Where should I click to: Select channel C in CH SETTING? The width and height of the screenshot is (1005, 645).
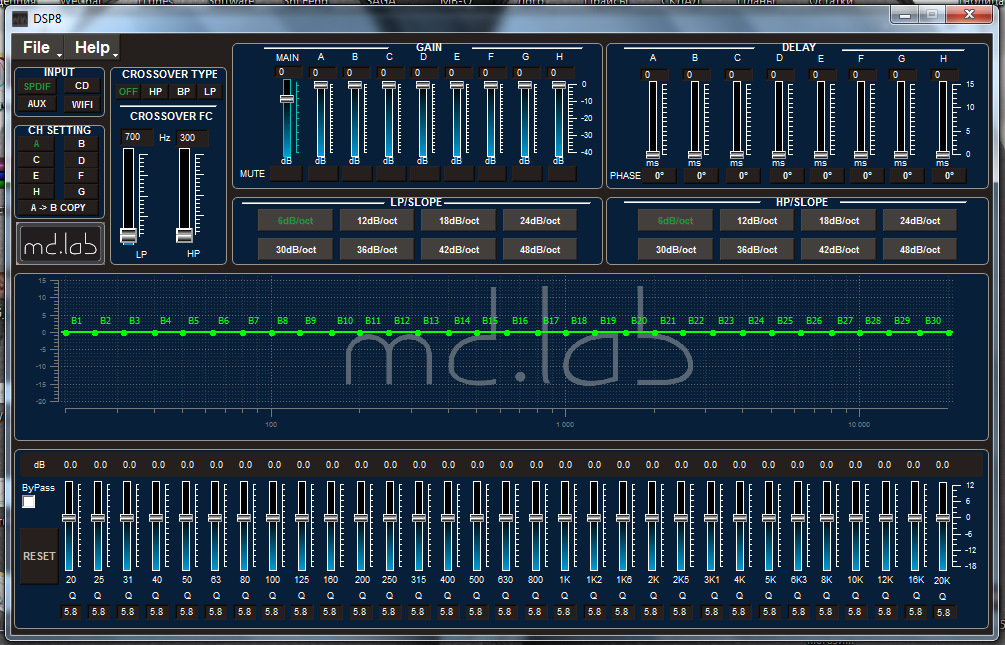pos(37,160)
